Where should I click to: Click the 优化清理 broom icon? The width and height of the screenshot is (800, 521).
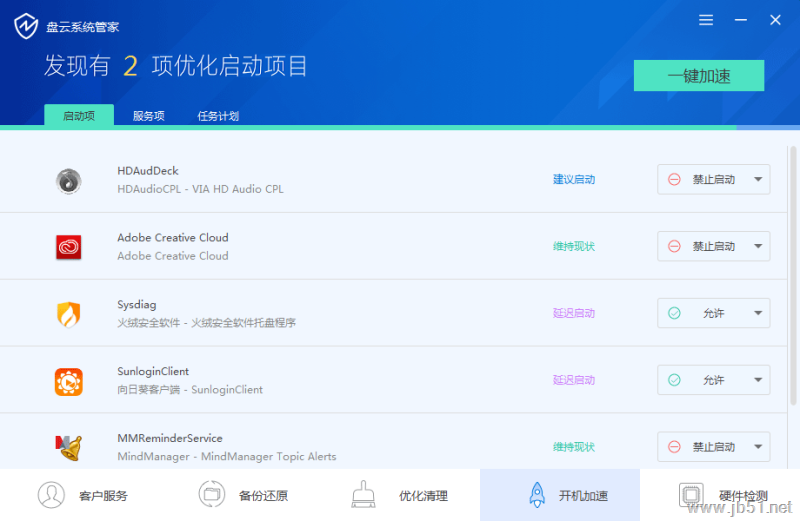(363, 494)
